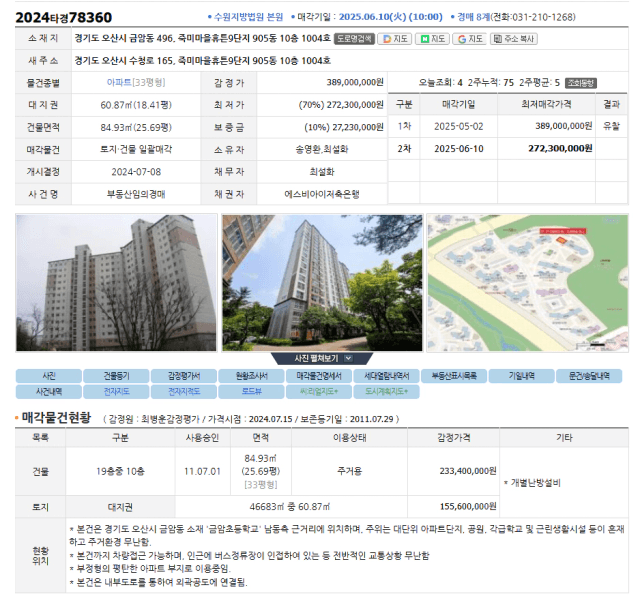
Task: Click the minimum price (70%) 272,300,000원
Action: (x=341, y=105)
